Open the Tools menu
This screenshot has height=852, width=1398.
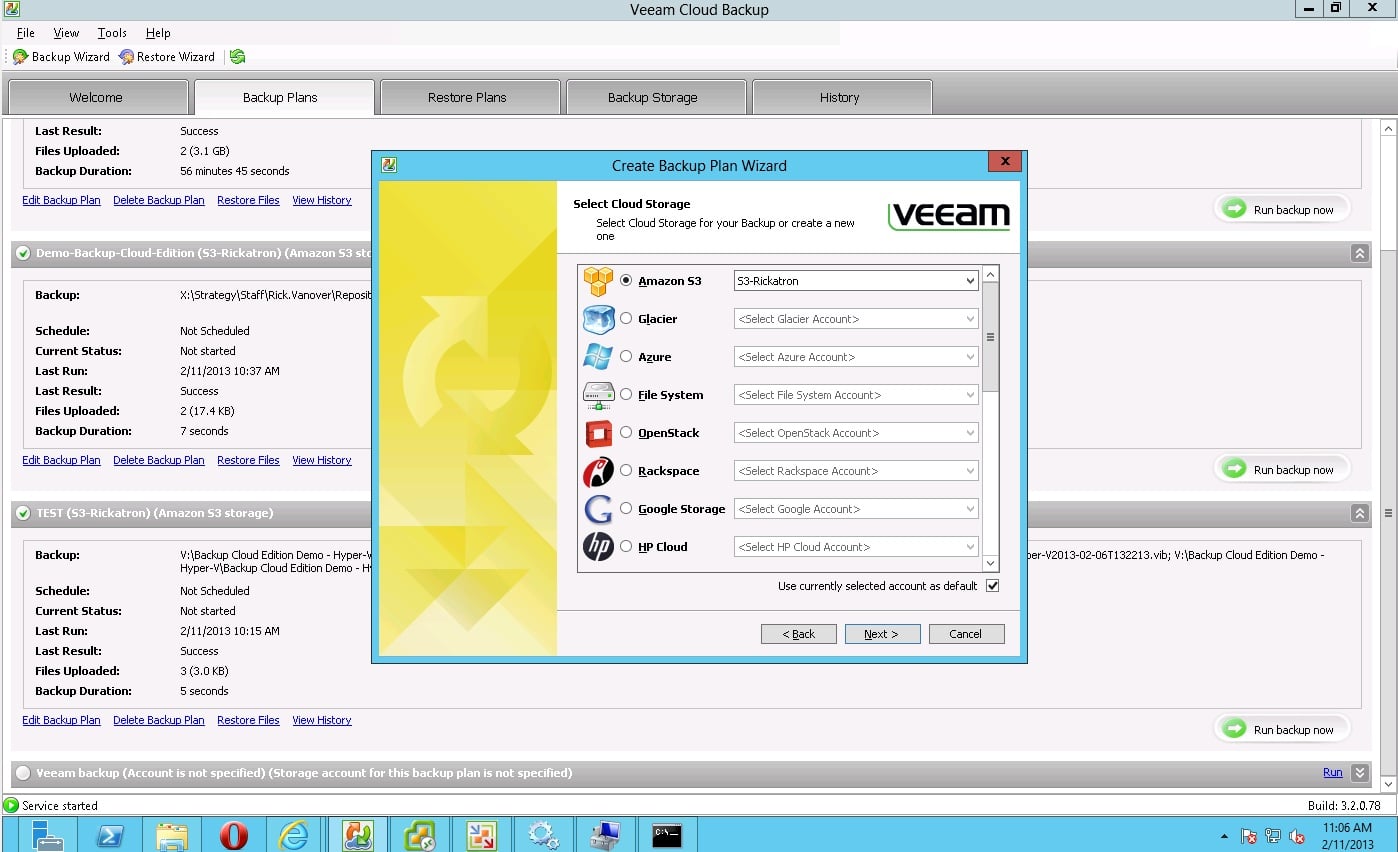click(x=112, y=33)
